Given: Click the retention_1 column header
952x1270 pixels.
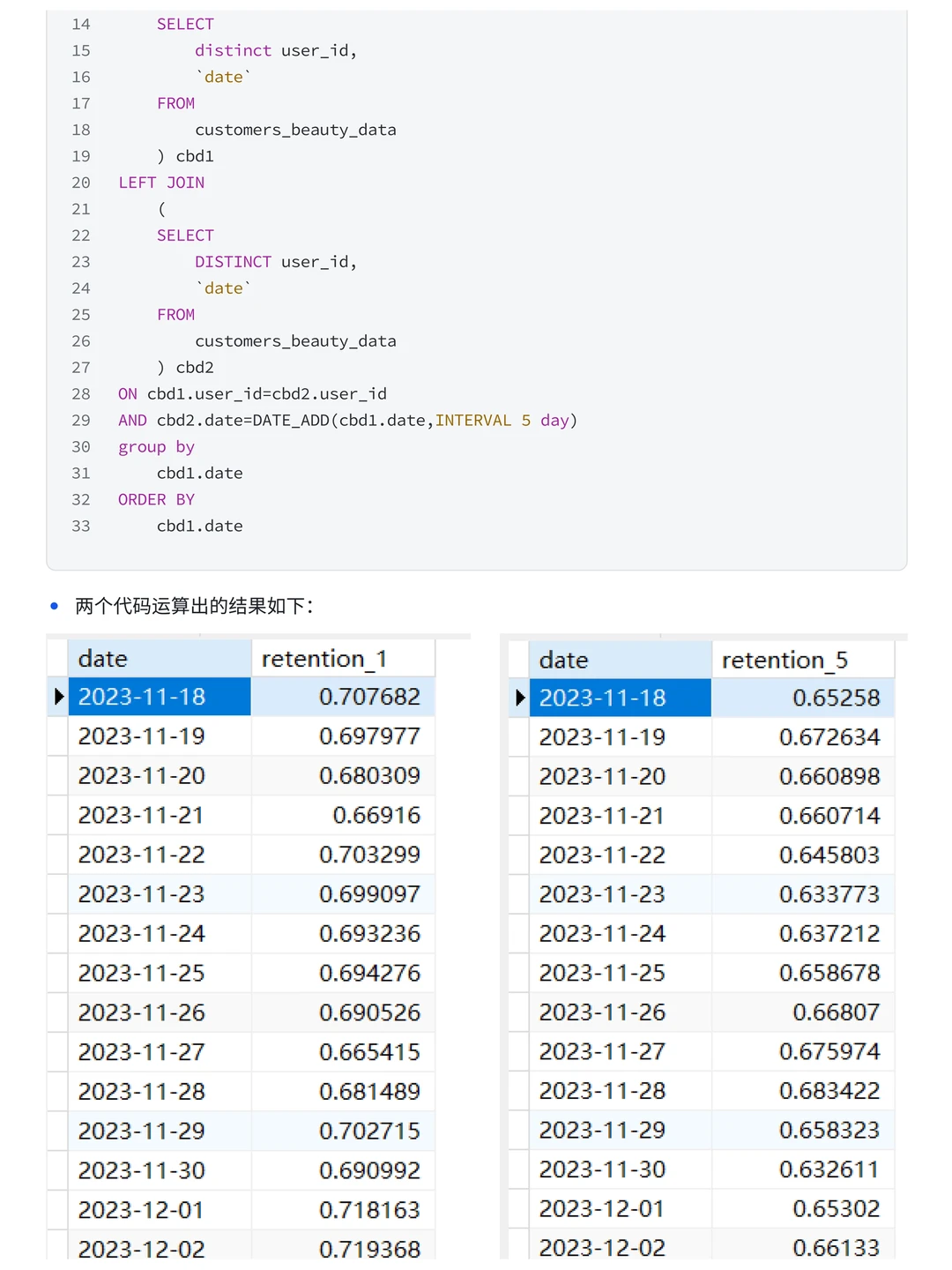Looking at the screenshot, I should tap(343, 658).
